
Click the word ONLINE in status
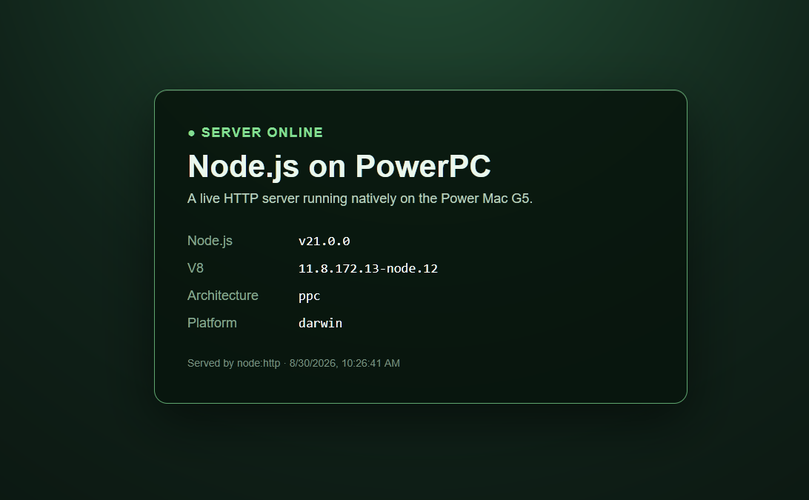[295, 133]
